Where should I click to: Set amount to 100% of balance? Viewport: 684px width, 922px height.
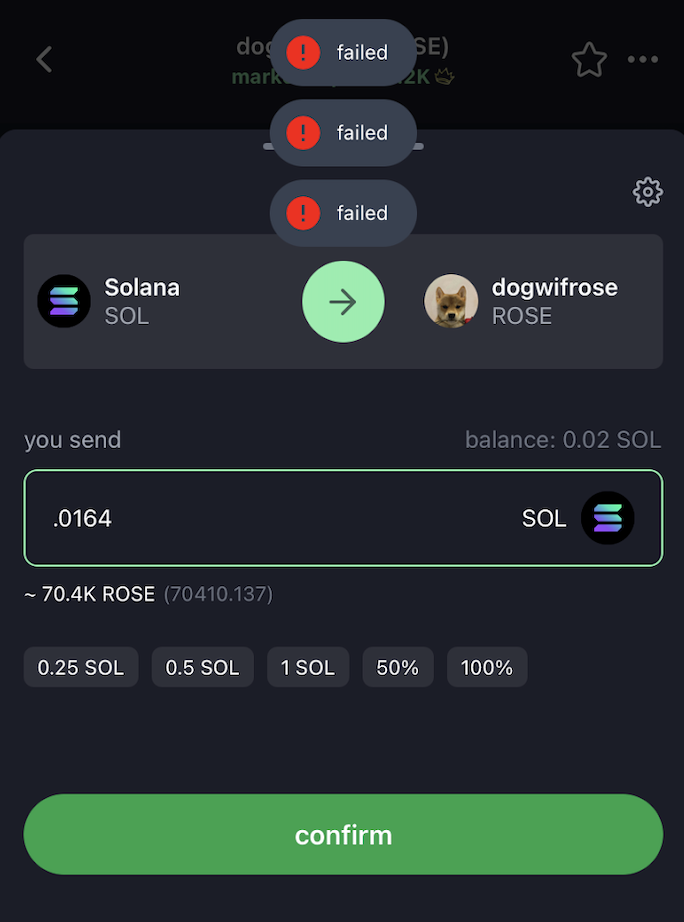click(x=487, y=667)
